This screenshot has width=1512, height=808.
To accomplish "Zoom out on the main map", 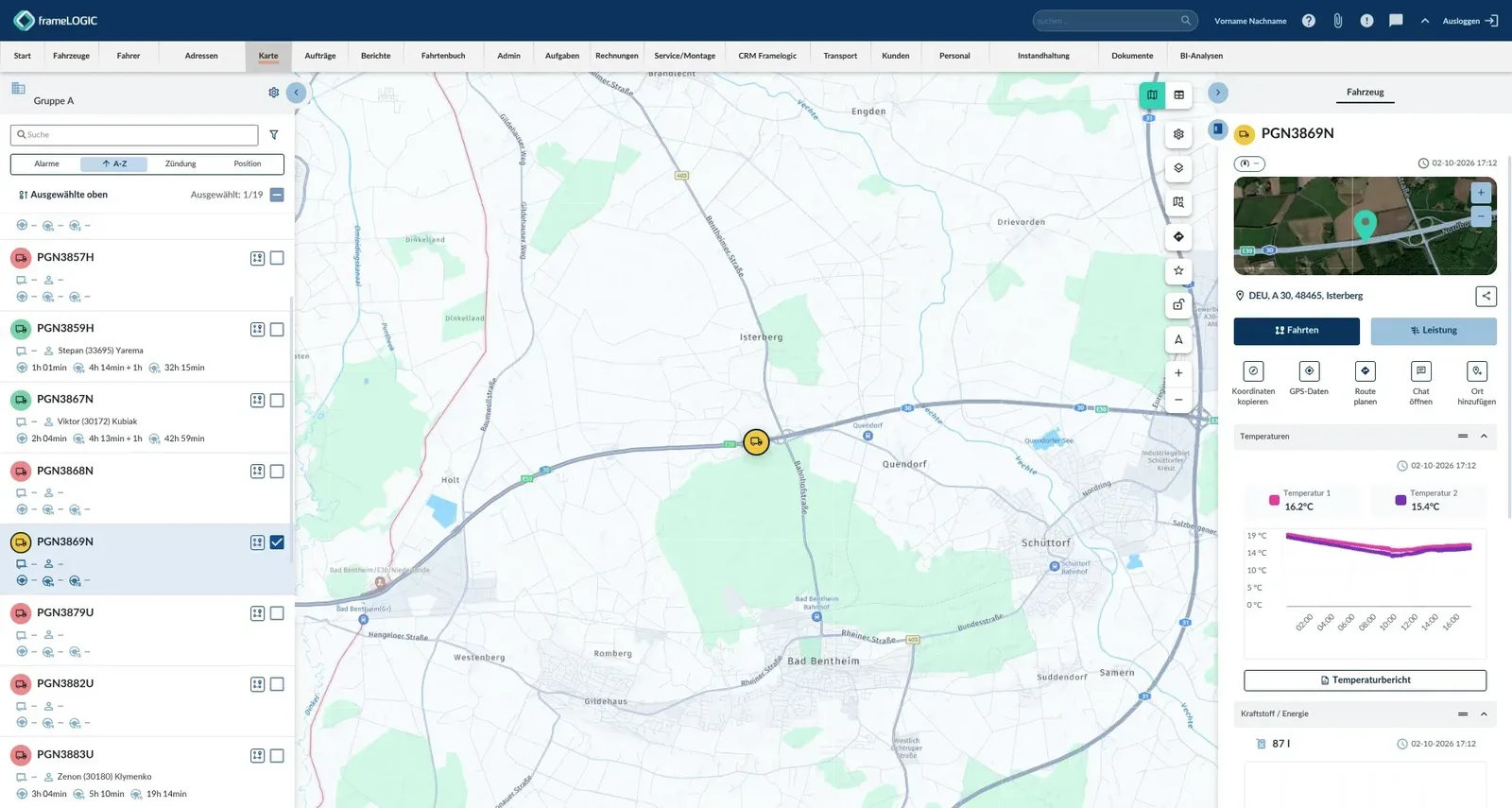I will [x=1178, y=400].
